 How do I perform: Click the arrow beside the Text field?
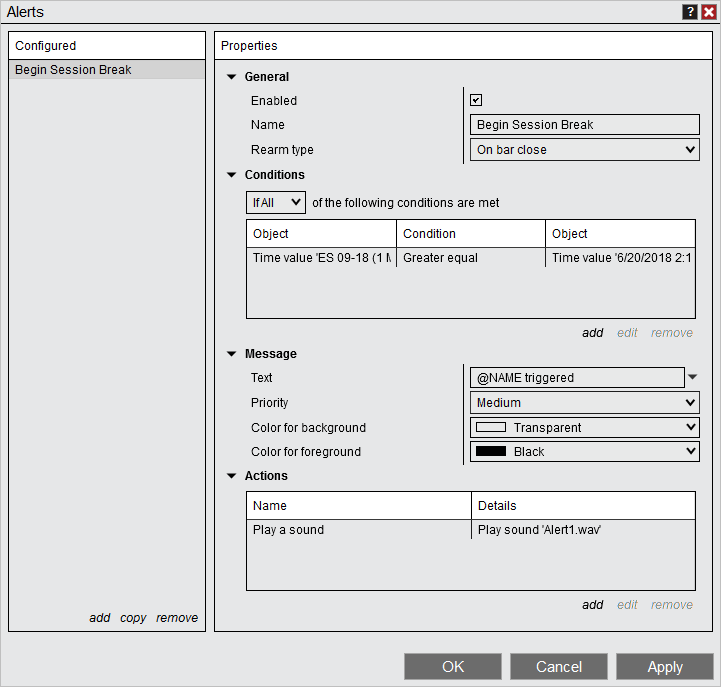[x=693, y=377]
